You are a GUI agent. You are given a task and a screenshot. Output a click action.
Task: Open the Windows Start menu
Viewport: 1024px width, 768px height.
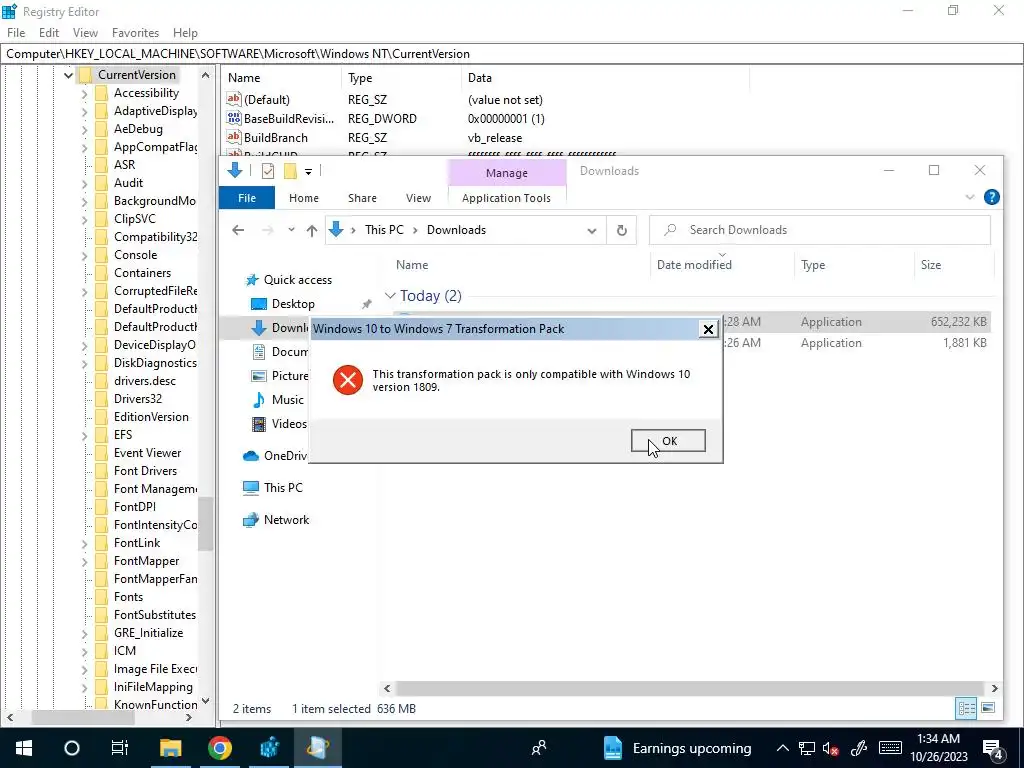[24, 748]
